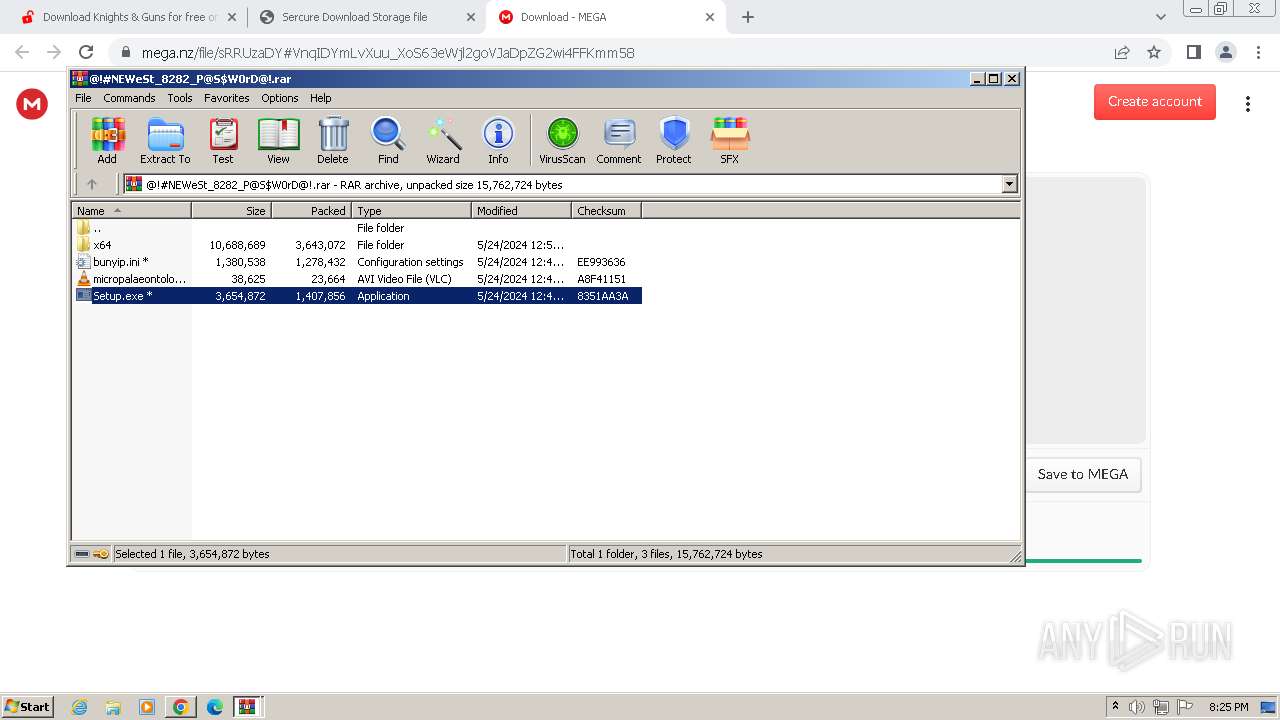The width and height of the screenshot is (1280, 720).
Task: Open the Help menu
Action: [320, 98]
